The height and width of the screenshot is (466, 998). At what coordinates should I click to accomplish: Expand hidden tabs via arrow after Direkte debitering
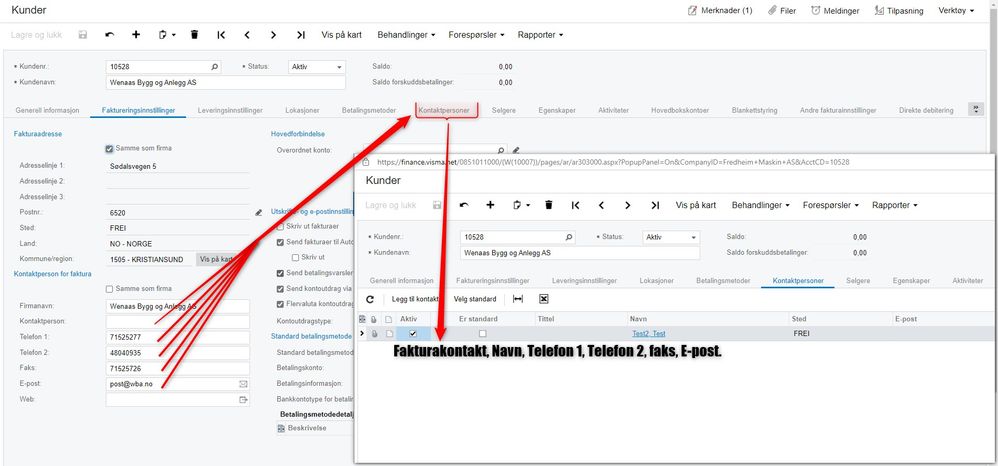pyautogui.click(x=976, y=109)
